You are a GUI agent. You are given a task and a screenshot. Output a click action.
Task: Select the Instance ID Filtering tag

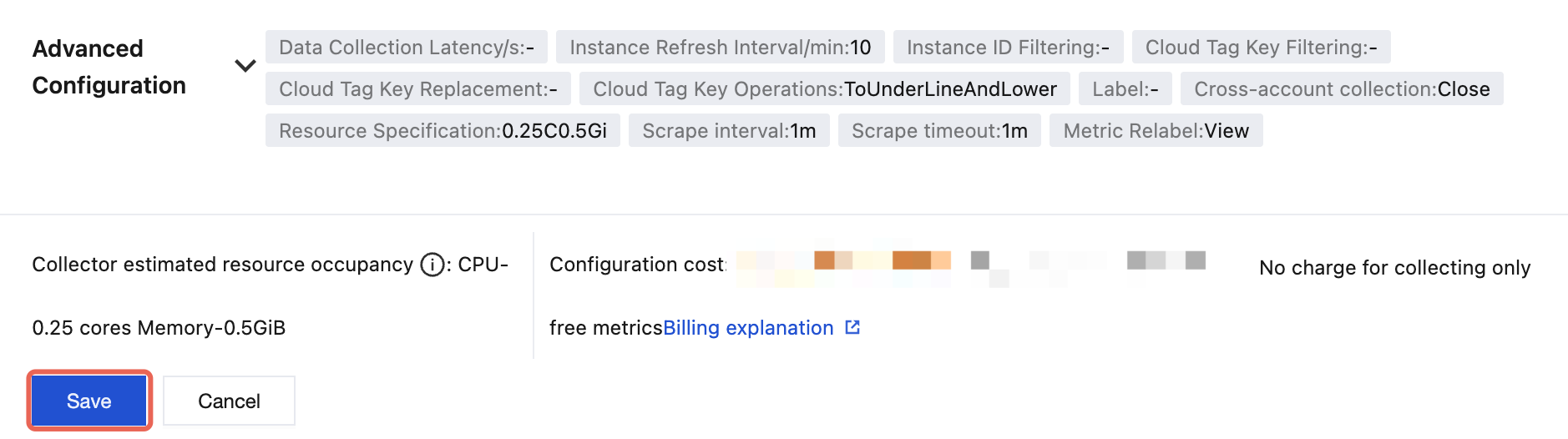tap(1008, 48)
